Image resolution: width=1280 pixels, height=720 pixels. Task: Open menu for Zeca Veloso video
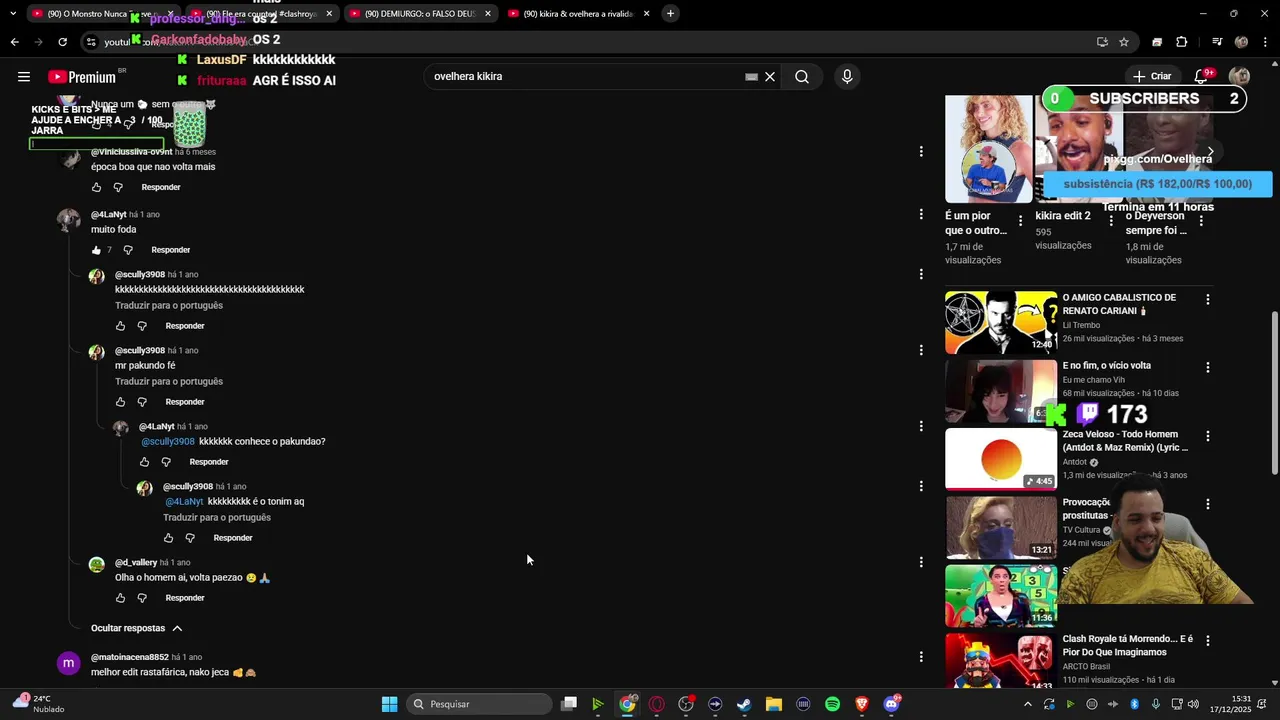tap(1207, 436)
